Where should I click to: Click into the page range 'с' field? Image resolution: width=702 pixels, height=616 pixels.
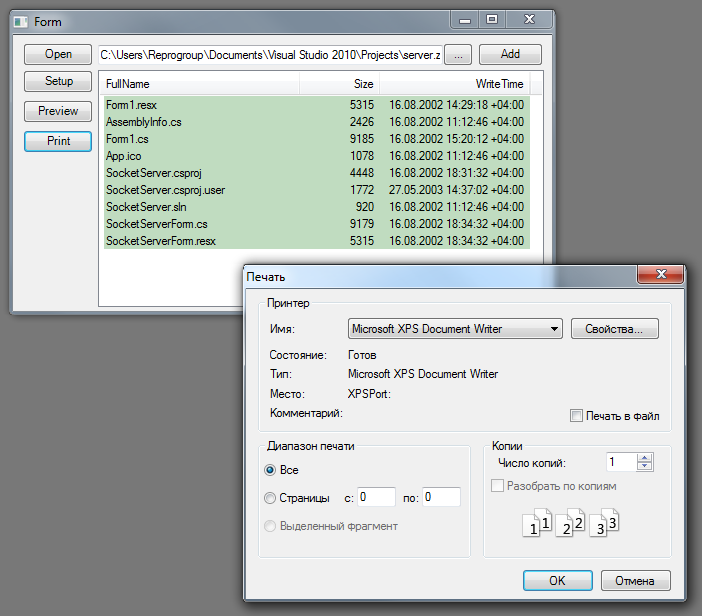click(376, 497)
